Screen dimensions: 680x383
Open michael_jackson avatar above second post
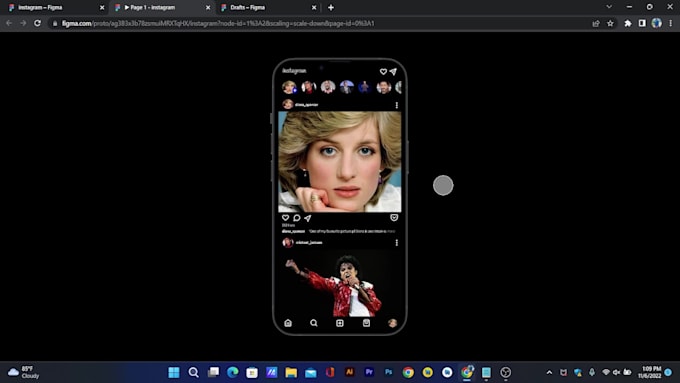point(288,242)
